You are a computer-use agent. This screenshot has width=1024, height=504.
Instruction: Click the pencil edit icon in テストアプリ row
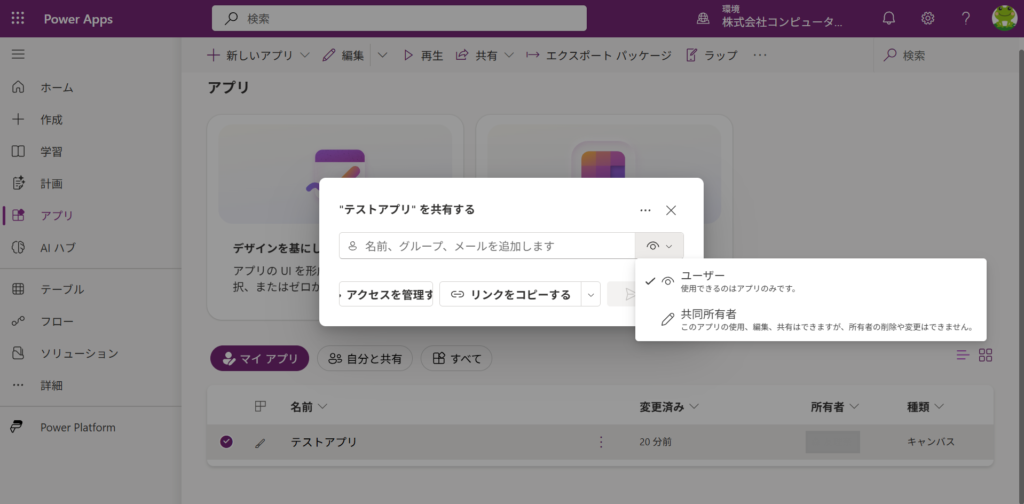[x=260, y=443]
